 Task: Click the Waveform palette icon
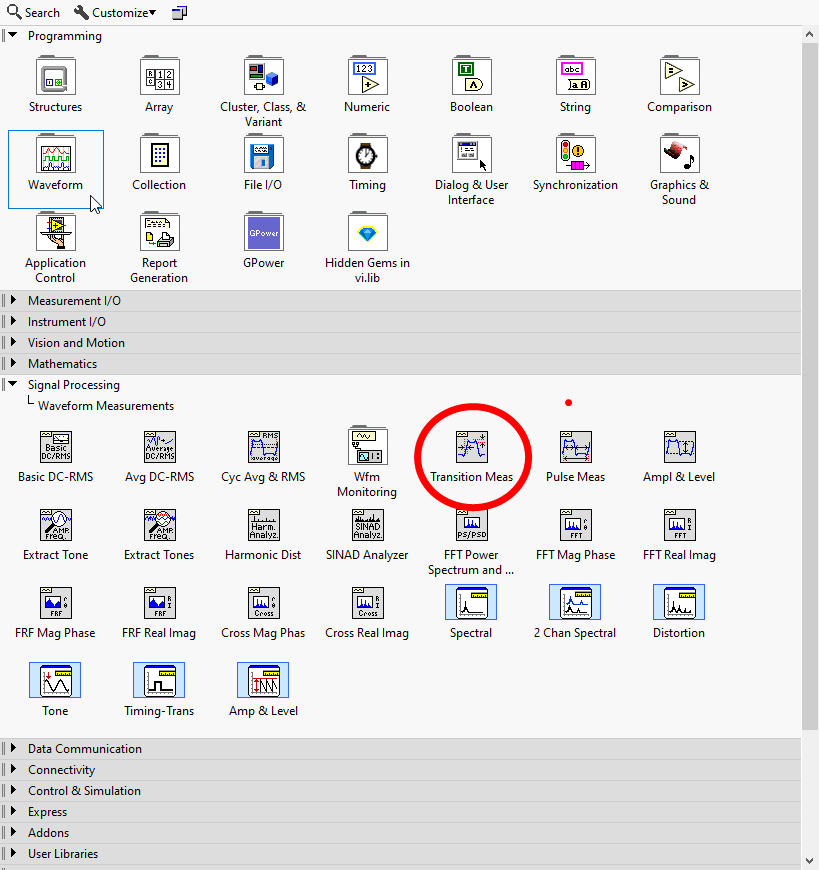[55, 157]
